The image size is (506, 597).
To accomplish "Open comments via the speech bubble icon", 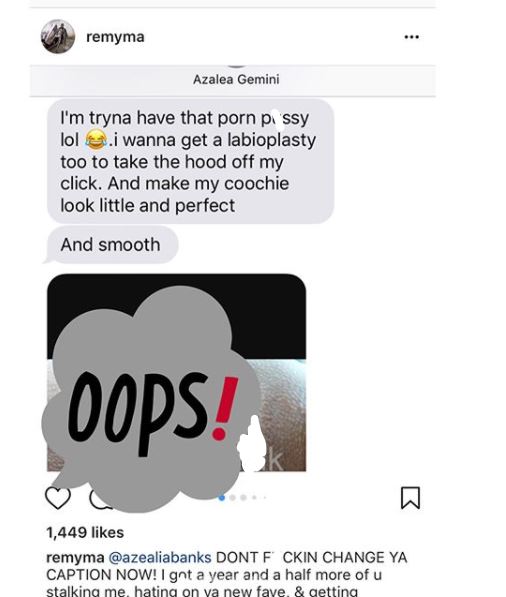I will click(99, 500).
